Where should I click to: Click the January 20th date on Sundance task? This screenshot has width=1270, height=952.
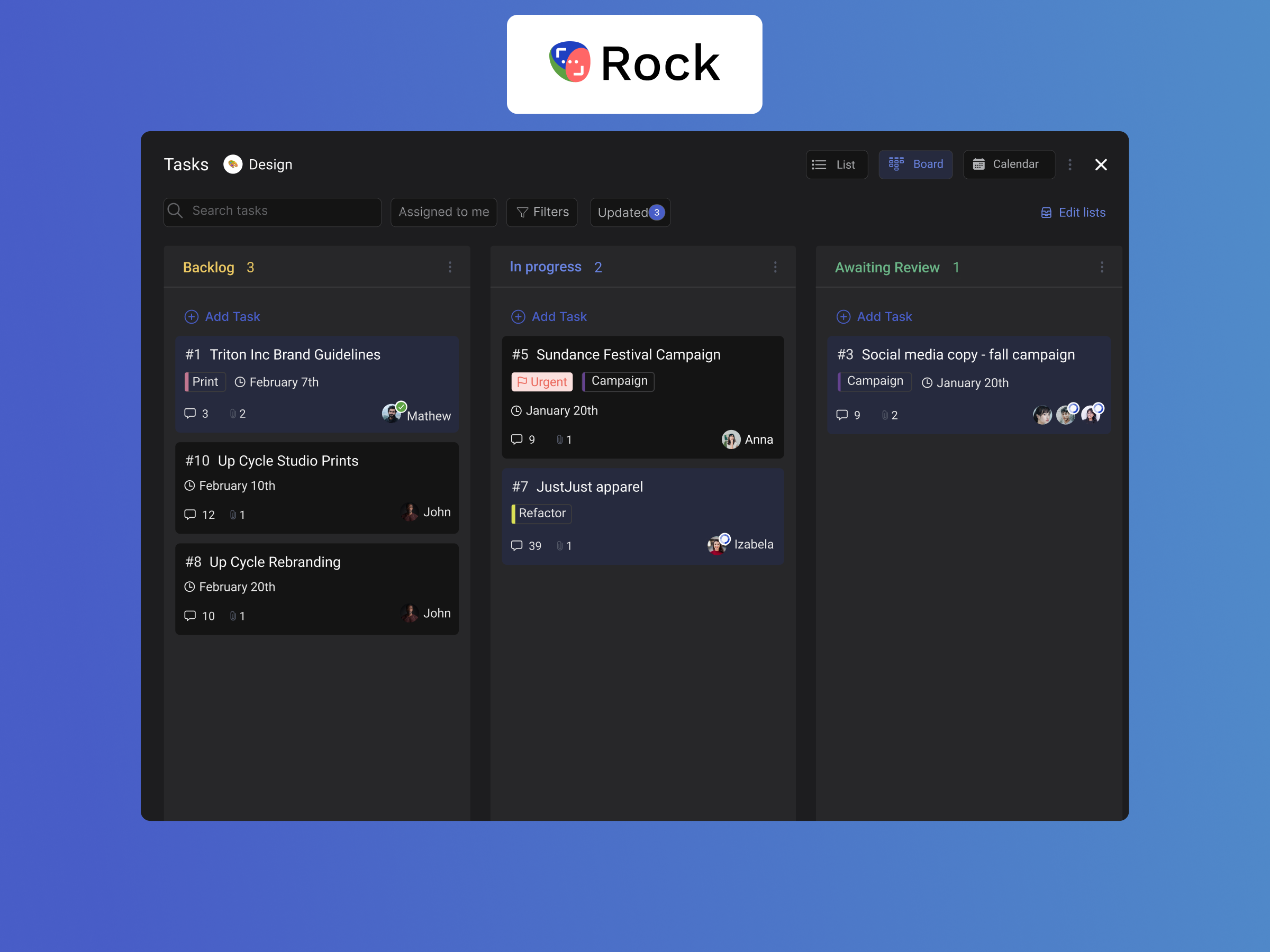[x=555, y=410]
